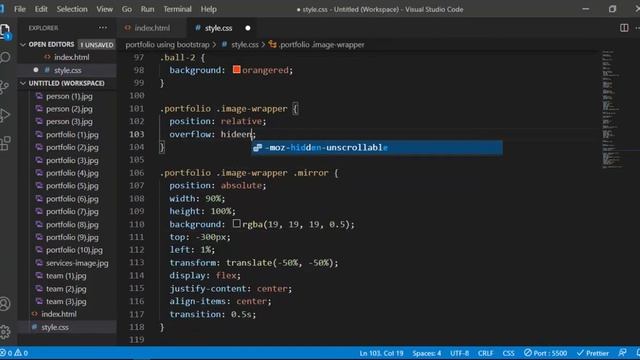Click 'portfolio using bootstrap' breadcrumb
Screen dimensions: 640x360
167,44
